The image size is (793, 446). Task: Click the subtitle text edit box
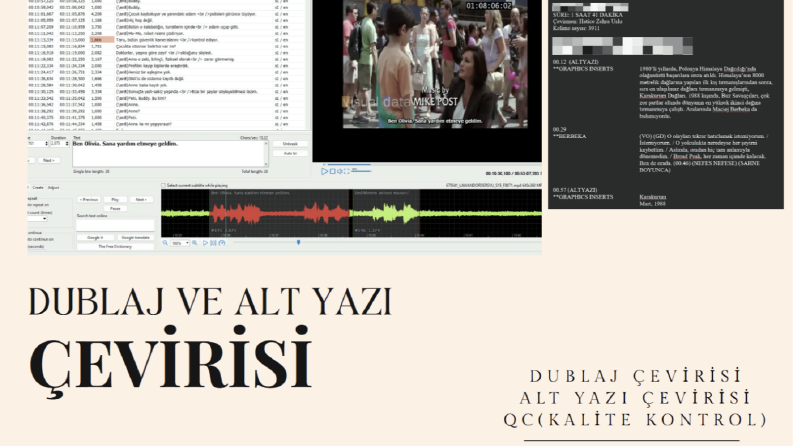(x=170, y=154)
